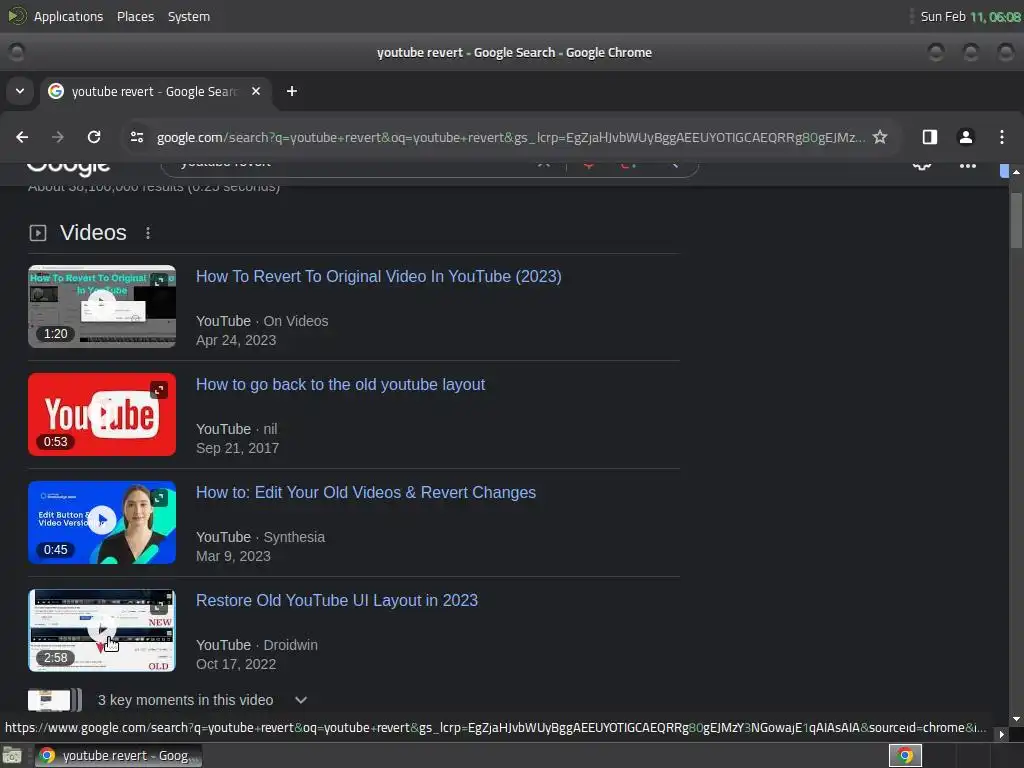Click the page vertical scrollbar thumb
The height and width of the screenshot is (768, 1024).
(1016, 220)
